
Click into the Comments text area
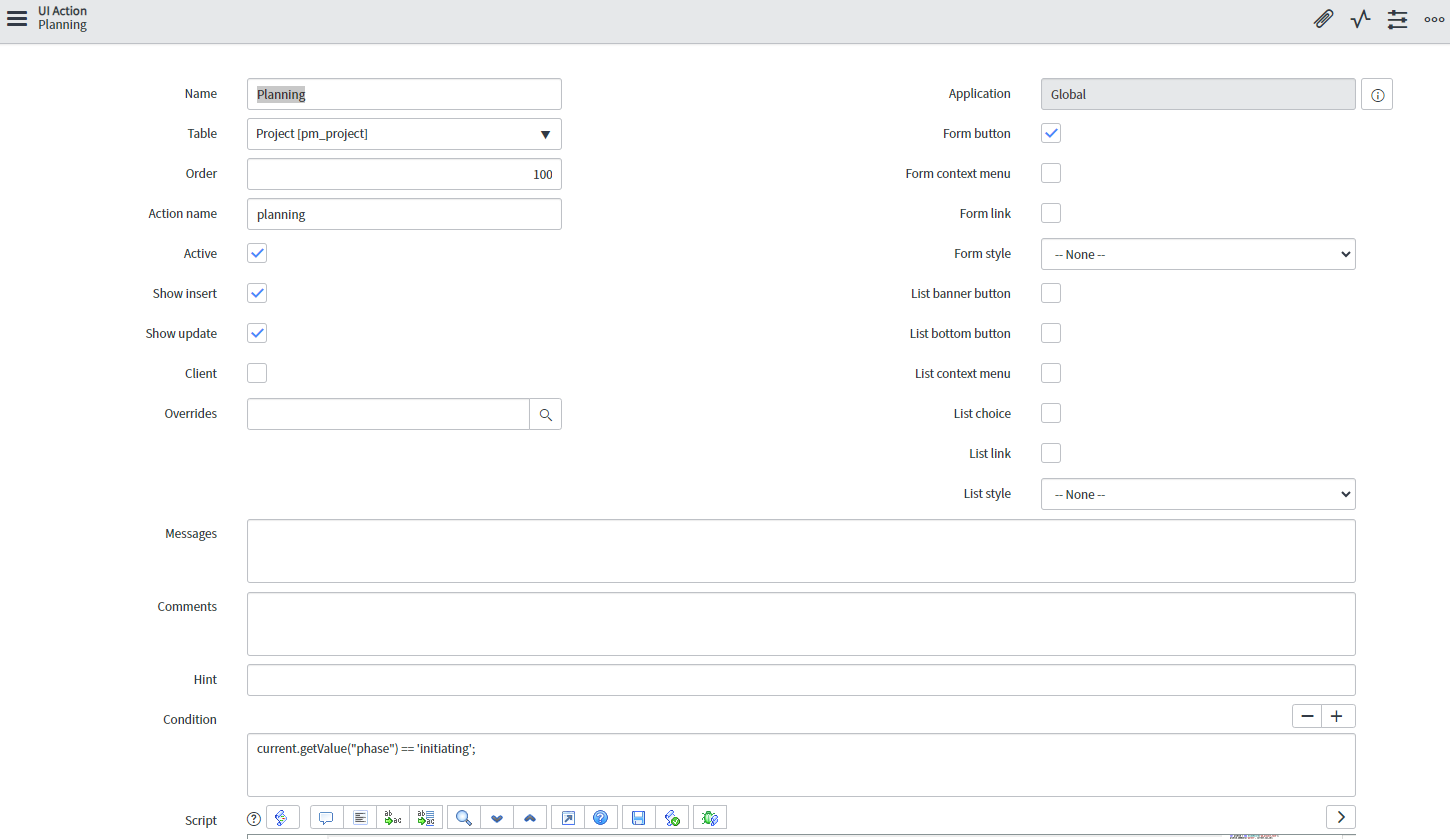(801, 624)
